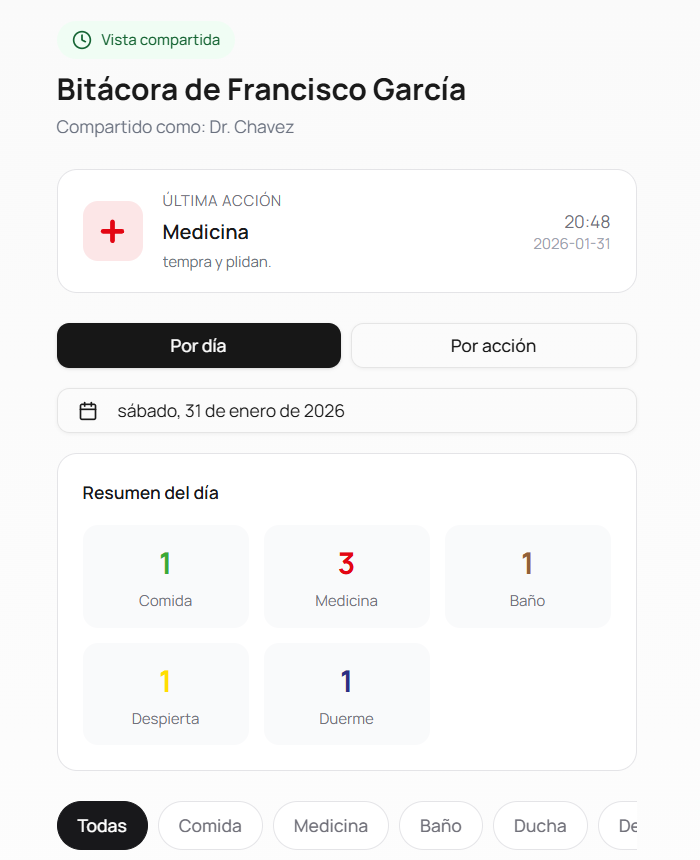This screenshot has height=860, width=700.
Task: Open the date picker showing sábado, 31 de enero
Action: pos(346,411)
